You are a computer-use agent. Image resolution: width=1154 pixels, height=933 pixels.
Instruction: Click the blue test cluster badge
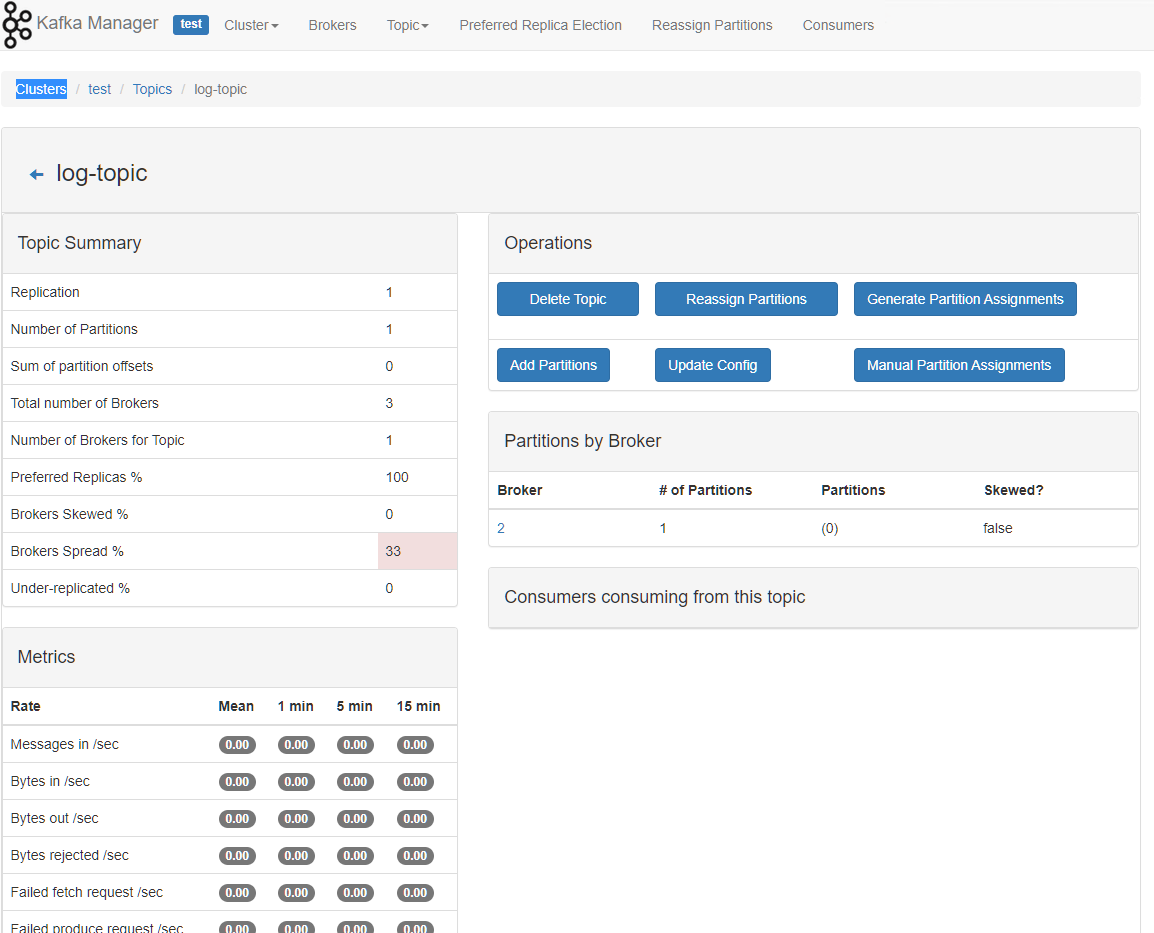[191, 24]
